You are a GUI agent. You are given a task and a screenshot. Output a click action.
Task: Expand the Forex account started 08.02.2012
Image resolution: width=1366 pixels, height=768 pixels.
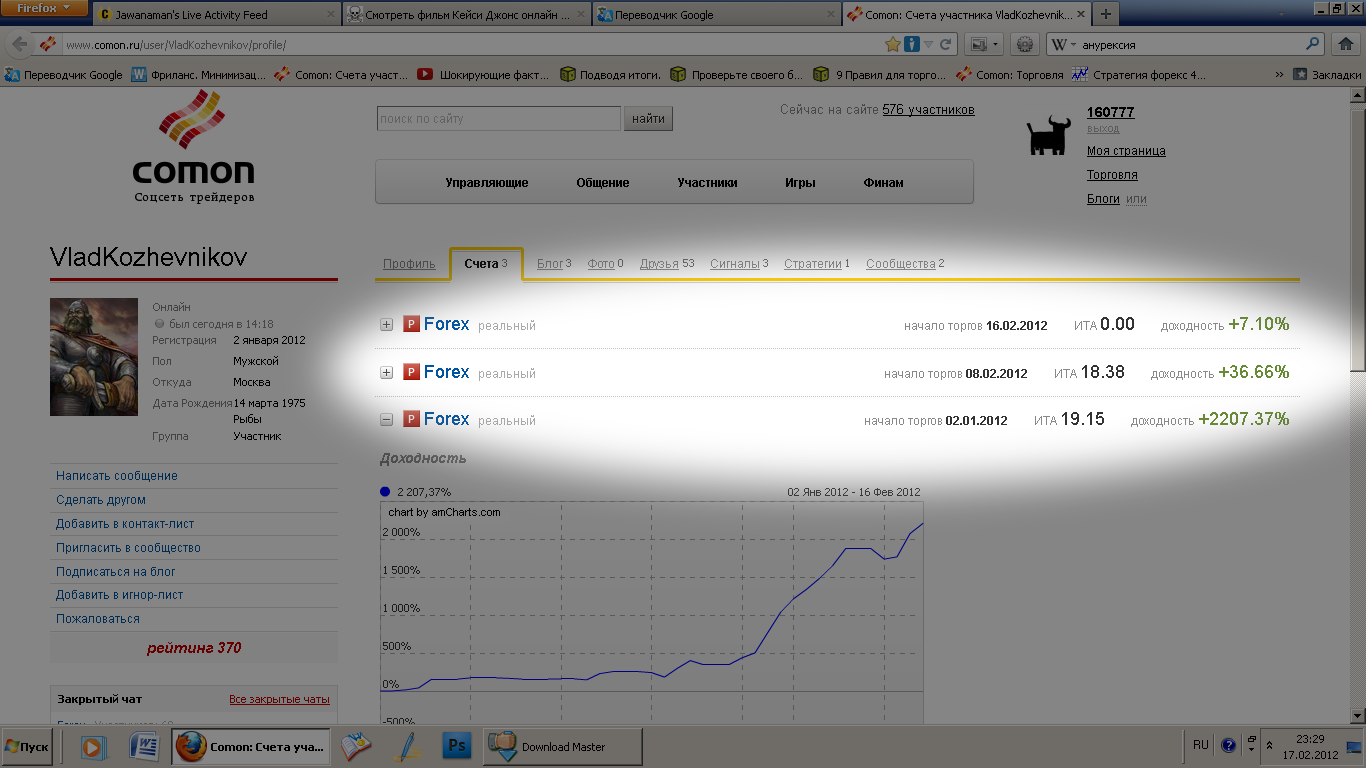(x=387, y=373)
